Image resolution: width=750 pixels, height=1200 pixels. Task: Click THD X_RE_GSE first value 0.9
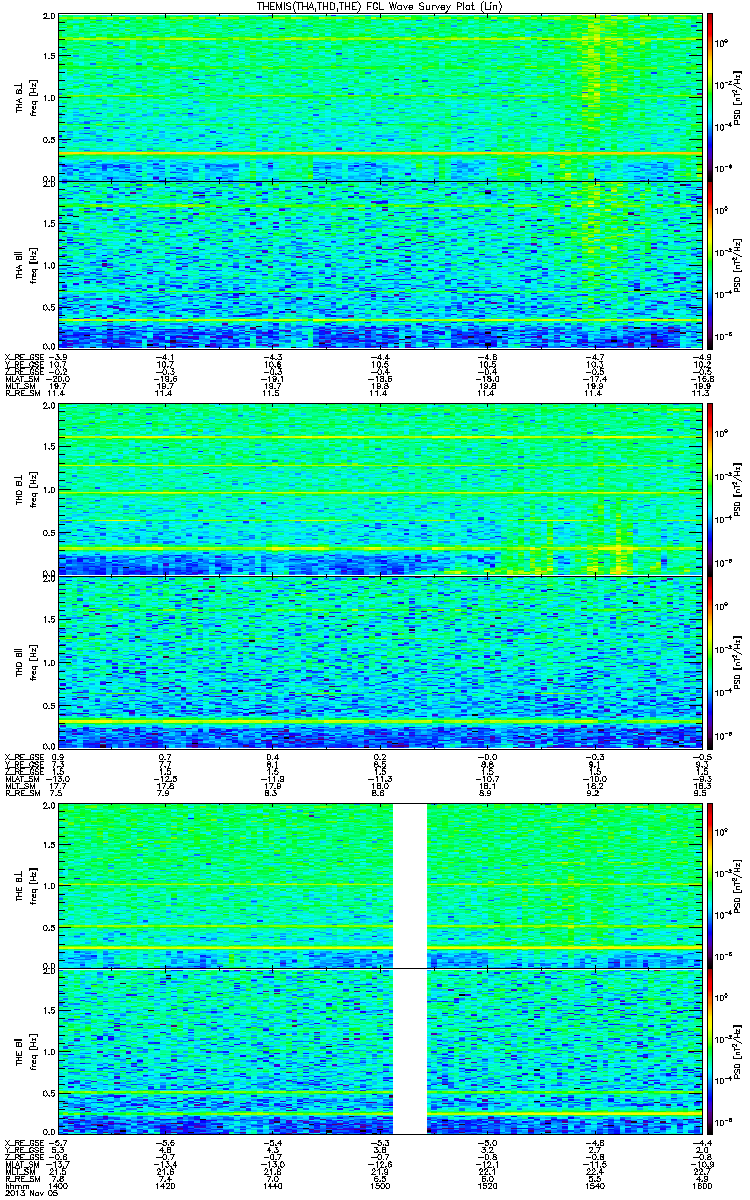pyautogui.click(x=59, y=757)
